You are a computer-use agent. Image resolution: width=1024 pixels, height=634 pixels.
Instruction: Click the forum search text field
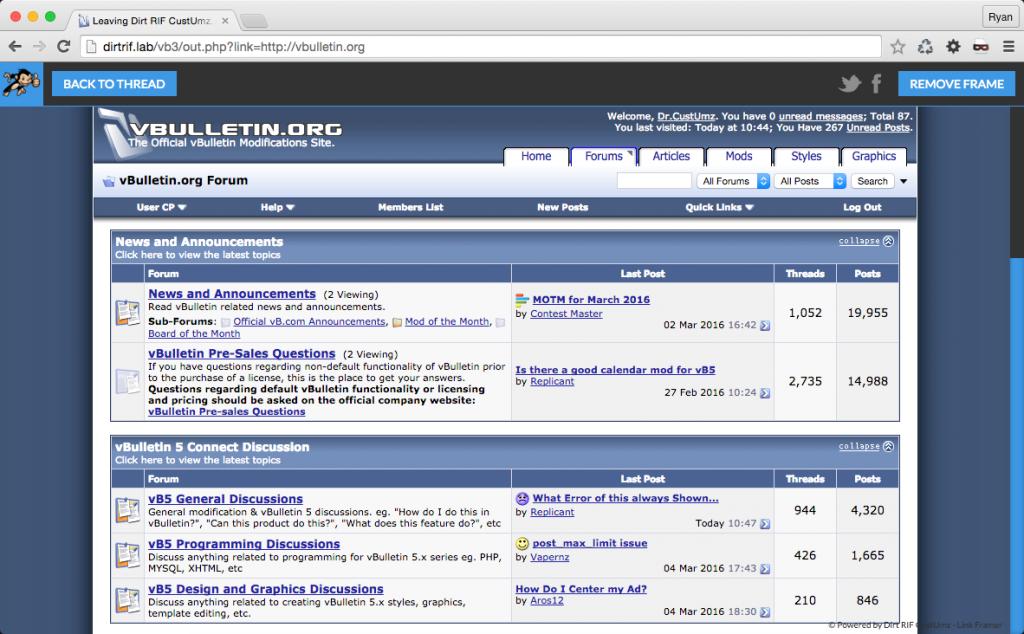point(654,181)
